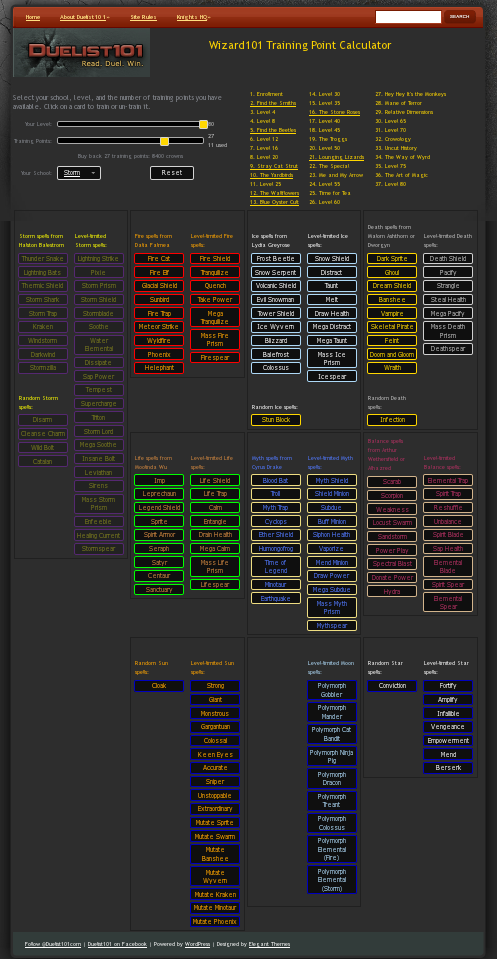Train the Colossal sun spell

[x=215, y=741]
